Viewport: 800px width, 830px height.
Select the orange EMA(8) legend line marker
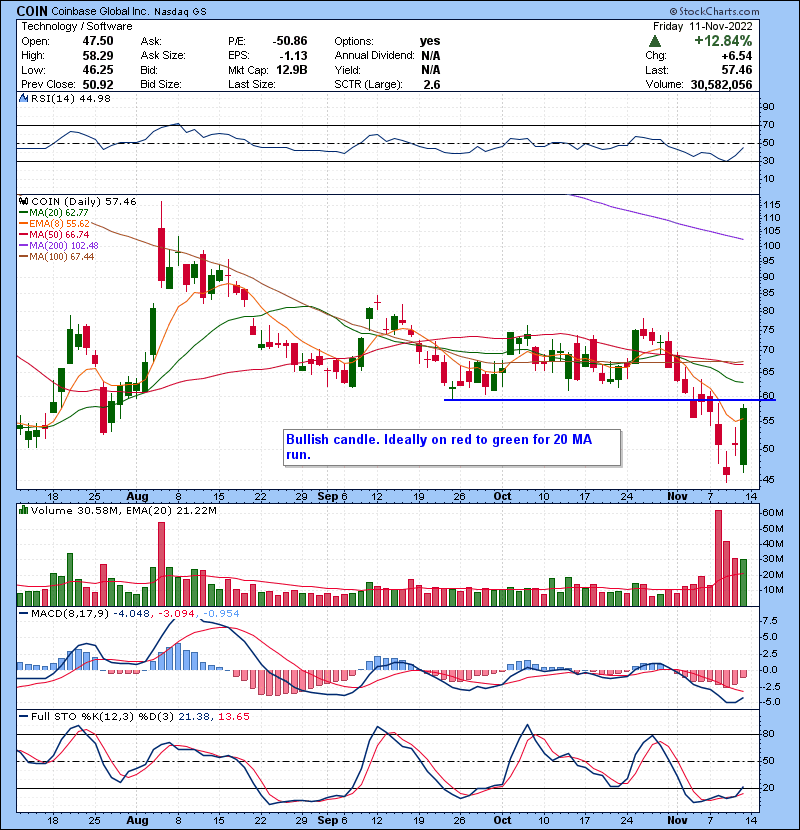pos(23,223)
